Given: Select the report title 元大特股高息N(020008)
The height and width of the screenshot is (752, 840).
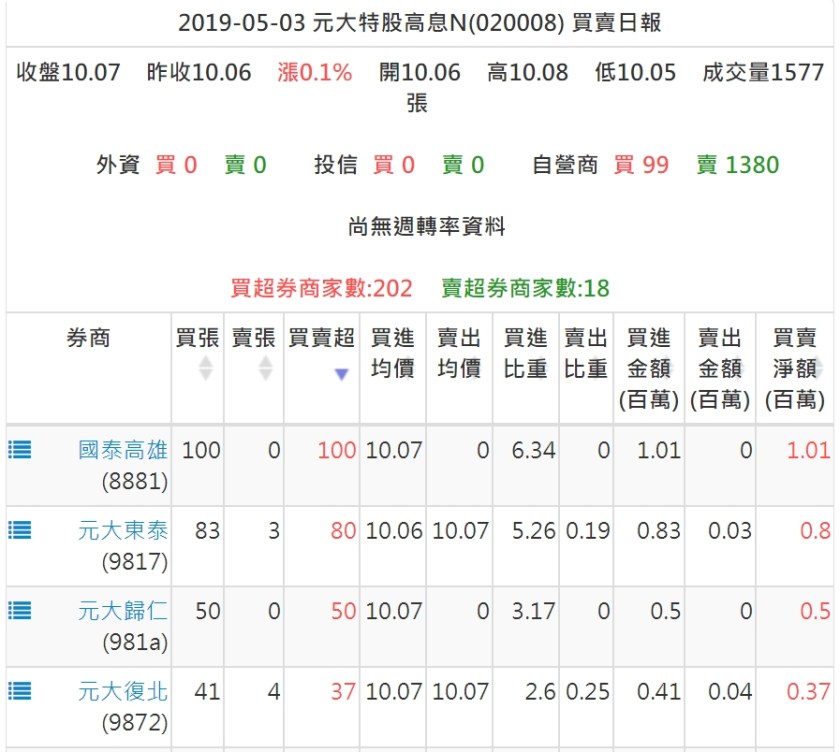Looking at the screenshot, I should (438, 23).
